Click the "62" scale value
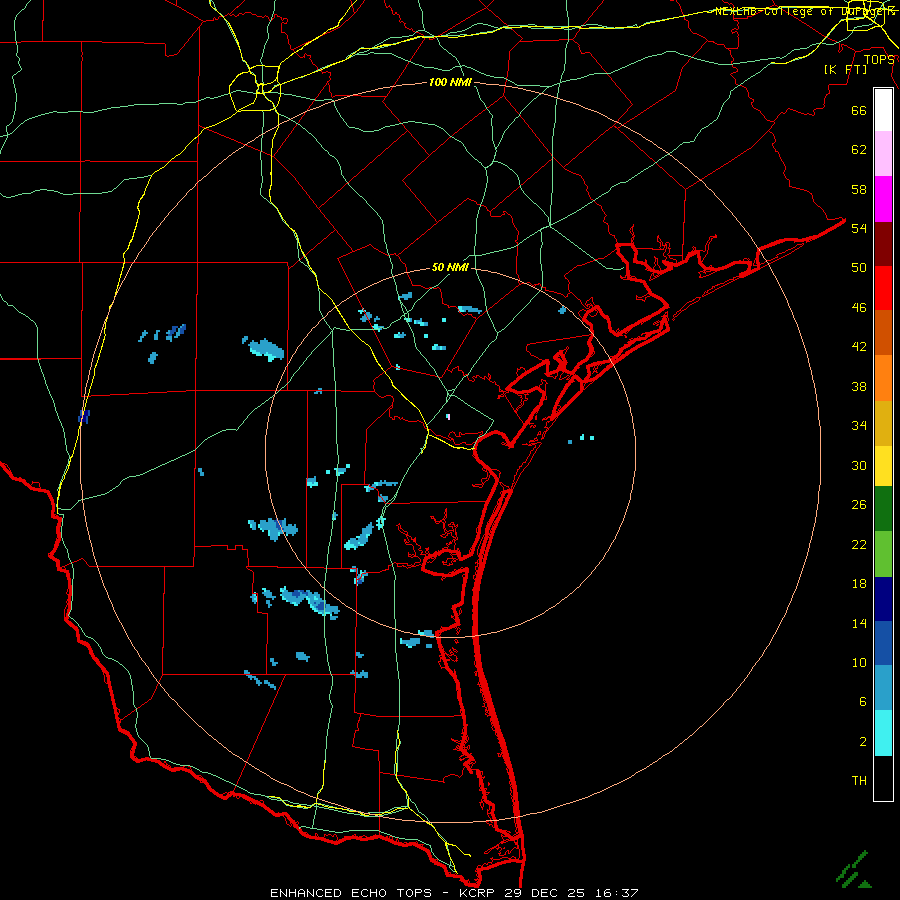 859,149
